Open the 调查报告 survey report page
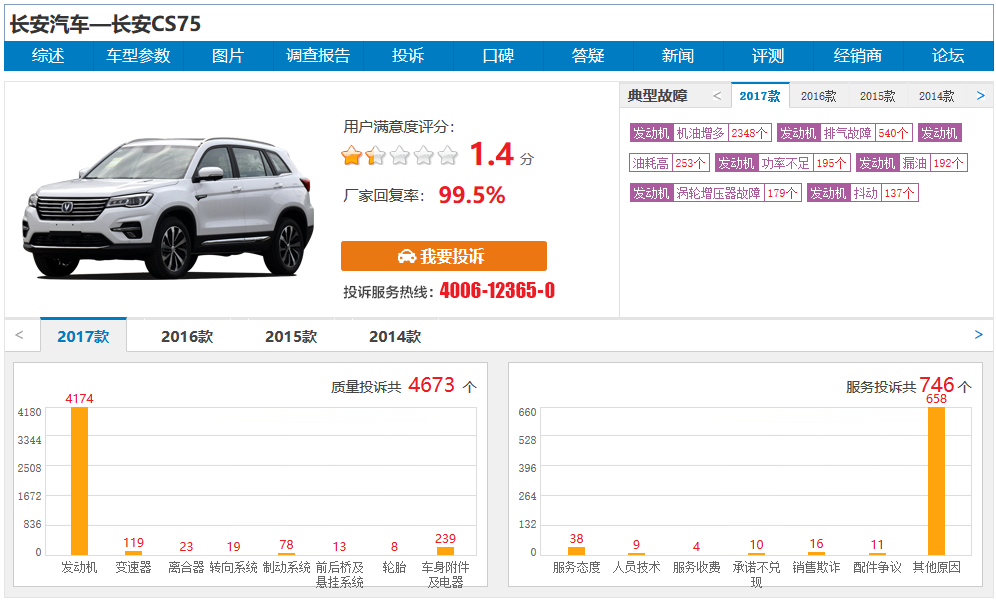996x602 pixels. coord(318,56)
